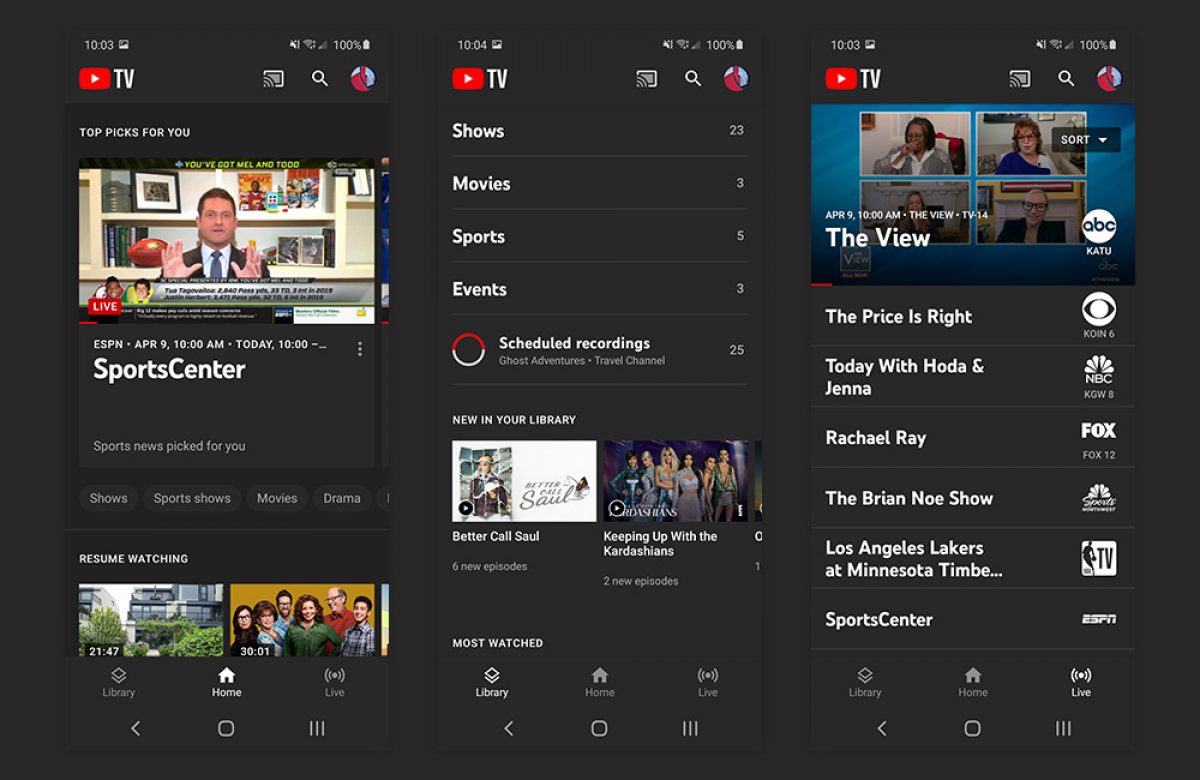Click the red progress bar under SportsCenter video
This screenshot has width=1200, height=780.
pyautogui.click(x=88, y=323)
